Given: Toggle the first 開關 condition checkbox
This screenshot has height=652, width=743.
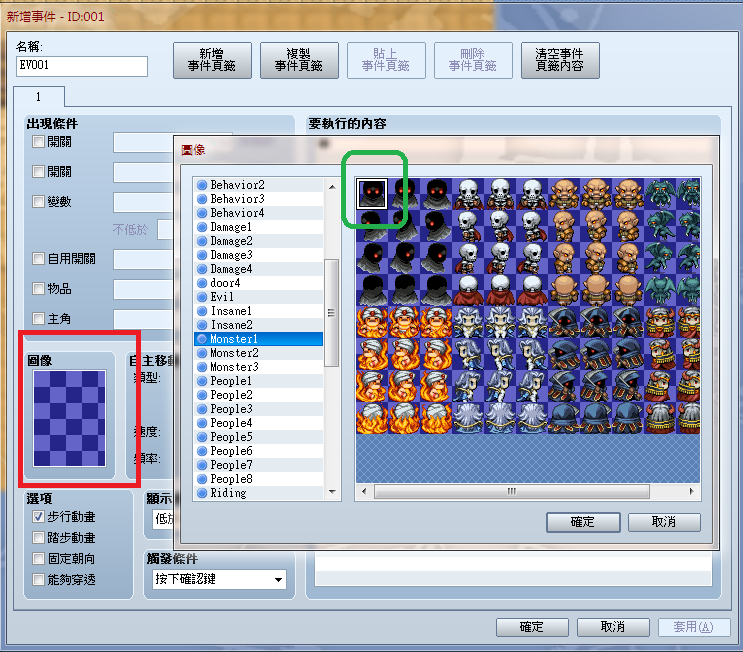Looking at the screenshot, I should 38,142.
